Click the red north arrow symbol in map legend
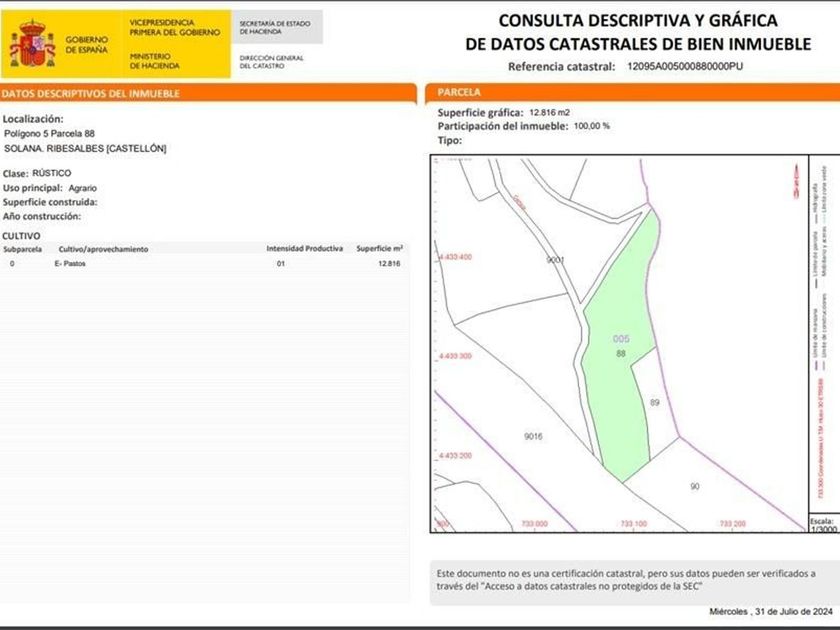 pyautogui.click(x=797, y=182)
